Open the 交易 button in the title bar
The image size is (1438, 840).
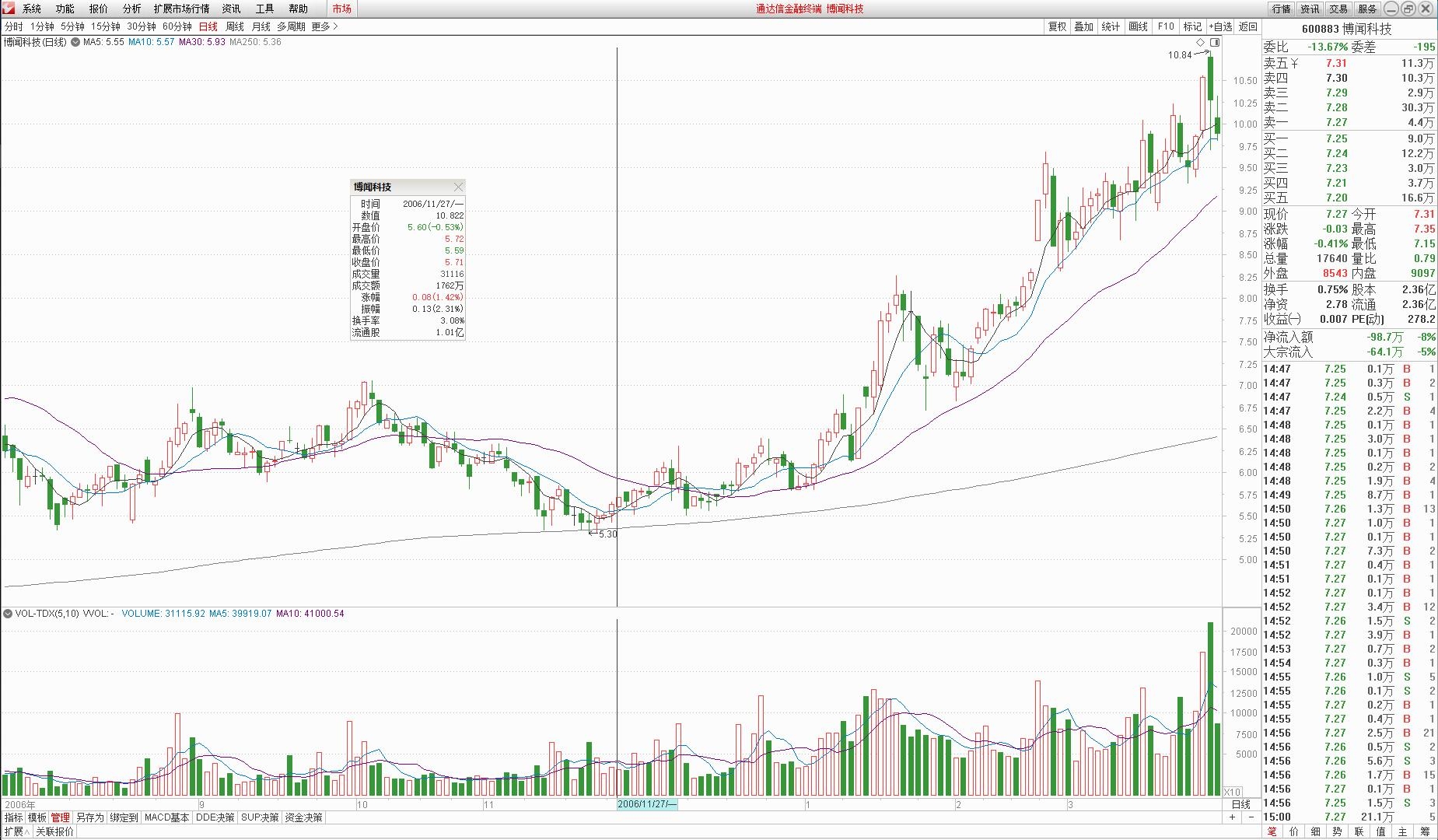(x=1338, y=9)
